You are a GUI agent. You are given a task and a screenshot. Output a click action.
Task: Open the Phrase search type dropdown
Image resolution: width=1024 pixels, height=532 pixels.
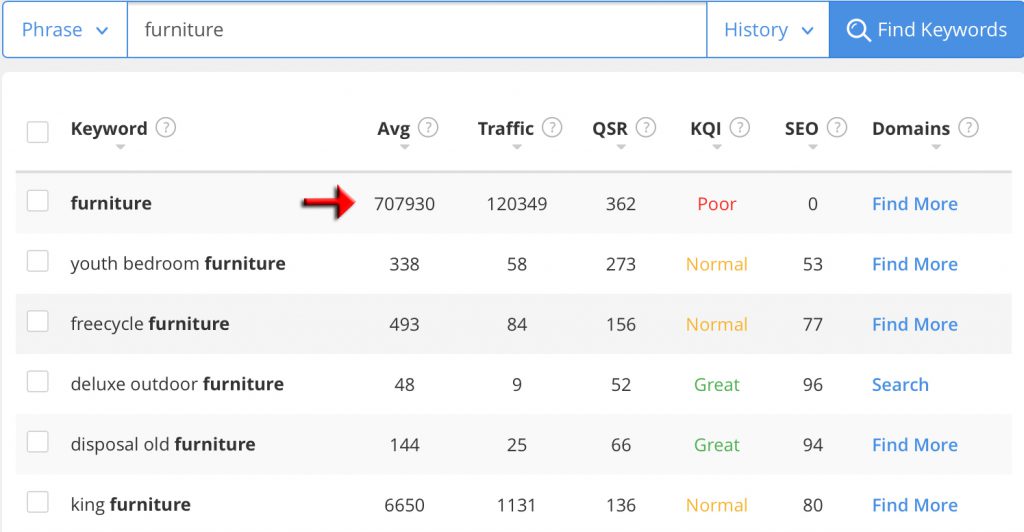(65, 29)
